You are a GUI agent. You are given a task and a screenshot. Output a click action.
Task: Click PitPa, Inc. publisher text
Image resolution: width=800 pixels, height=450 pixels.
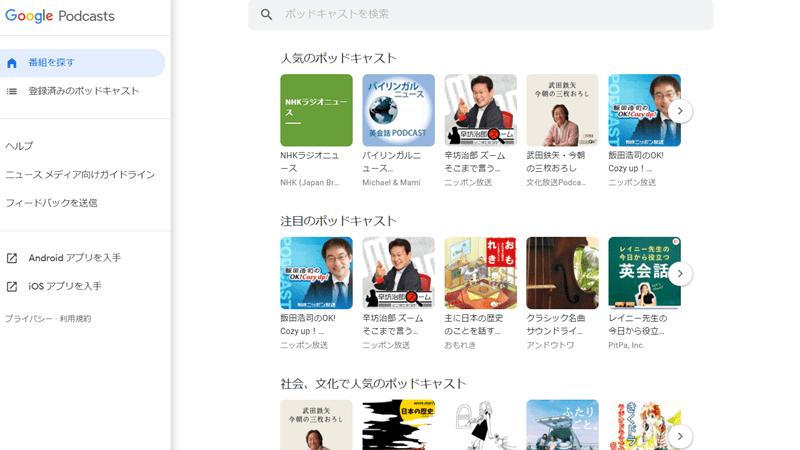626,345
